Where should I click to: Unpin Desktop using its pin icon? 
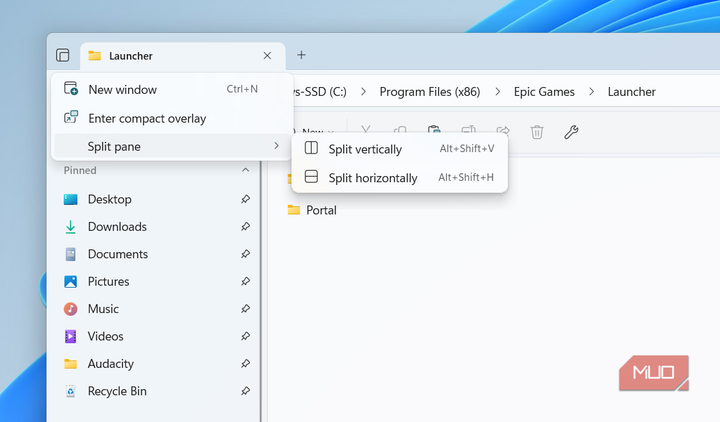[245, 199]
